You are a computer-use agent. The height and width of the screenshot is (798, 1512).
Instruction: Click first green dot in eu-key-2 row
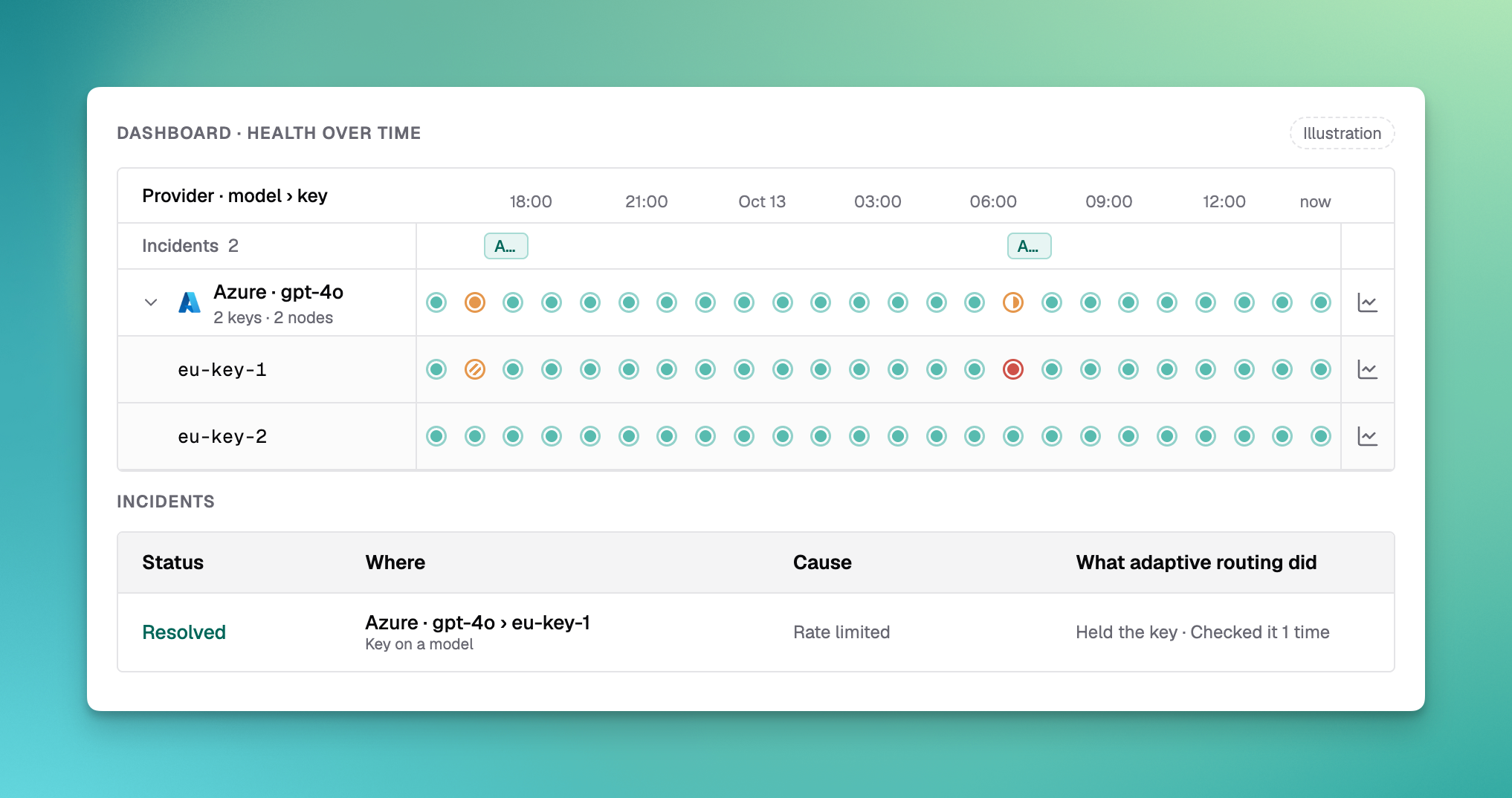point(436,436)
